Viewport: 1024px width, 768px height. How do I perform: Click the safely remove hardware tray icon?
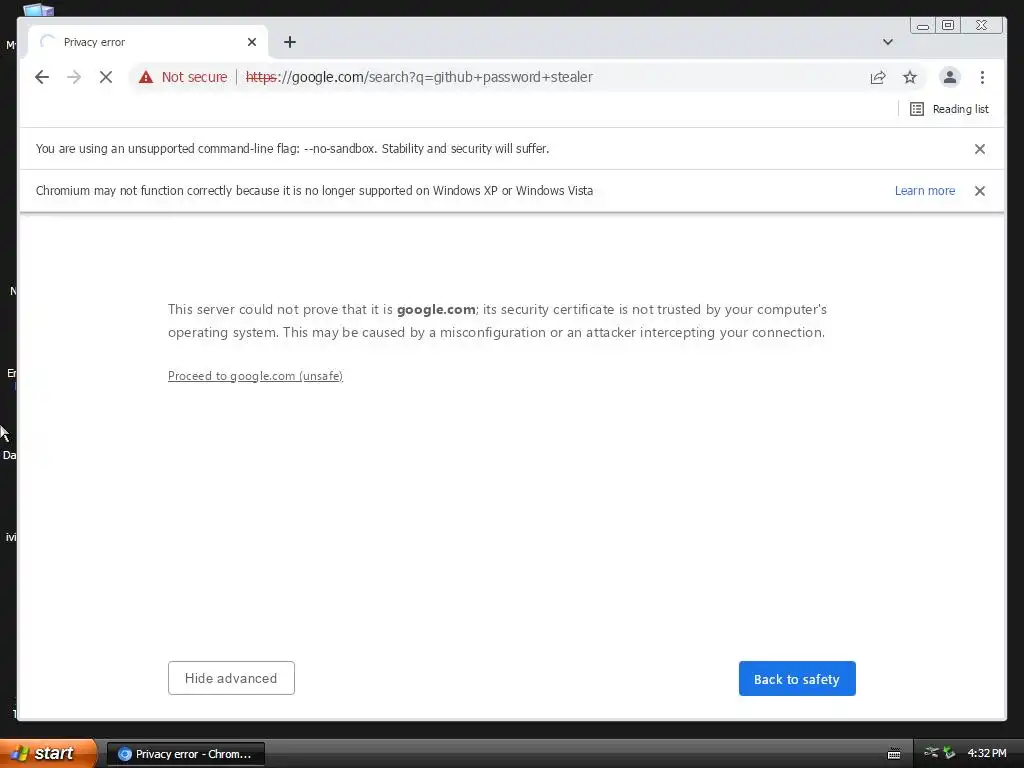(x=949, y=753)
